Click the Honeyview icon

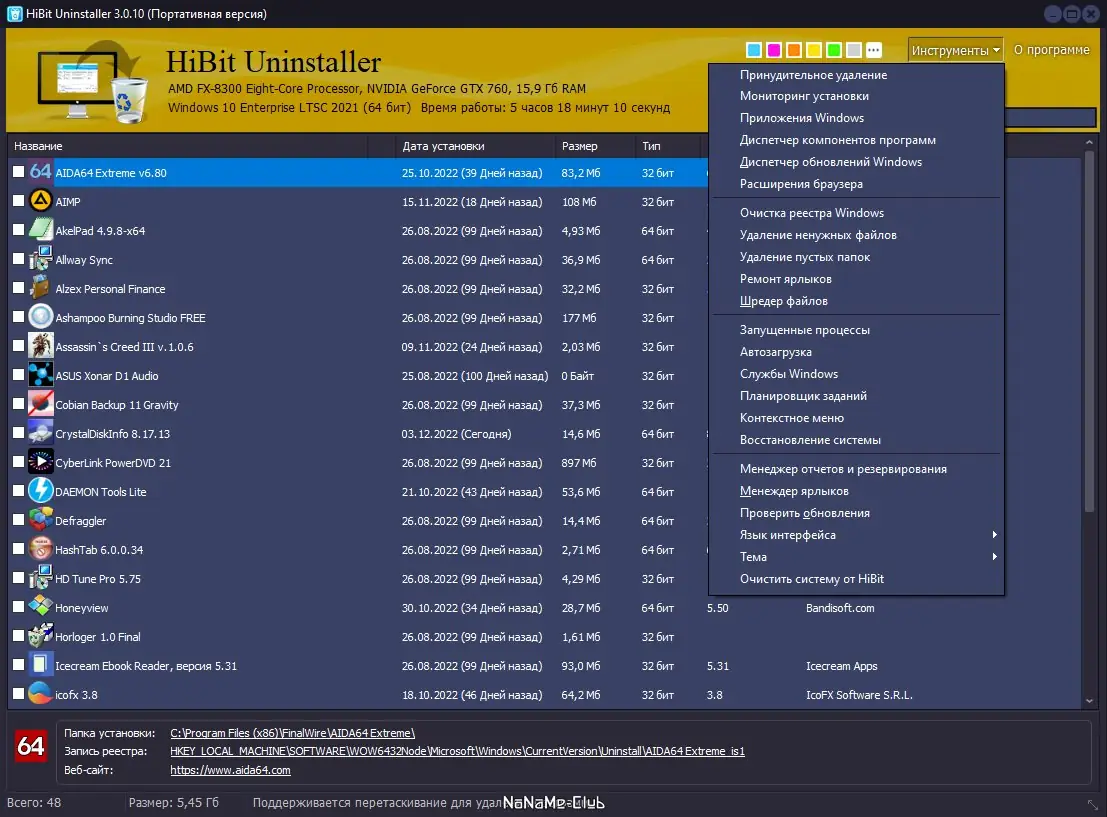40,607
